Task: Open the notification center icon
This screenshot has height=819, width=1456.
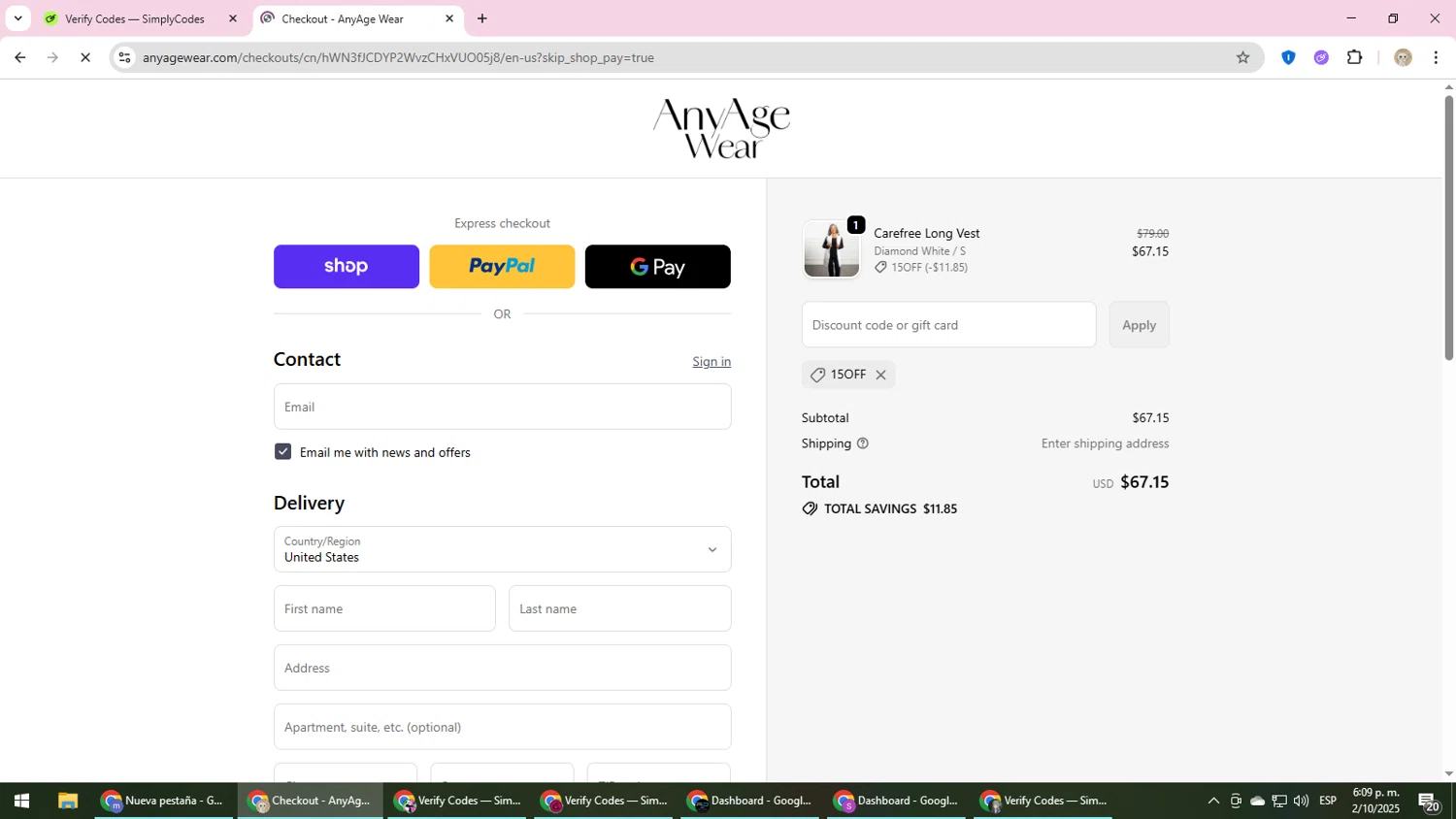Action: point(1429,801)
